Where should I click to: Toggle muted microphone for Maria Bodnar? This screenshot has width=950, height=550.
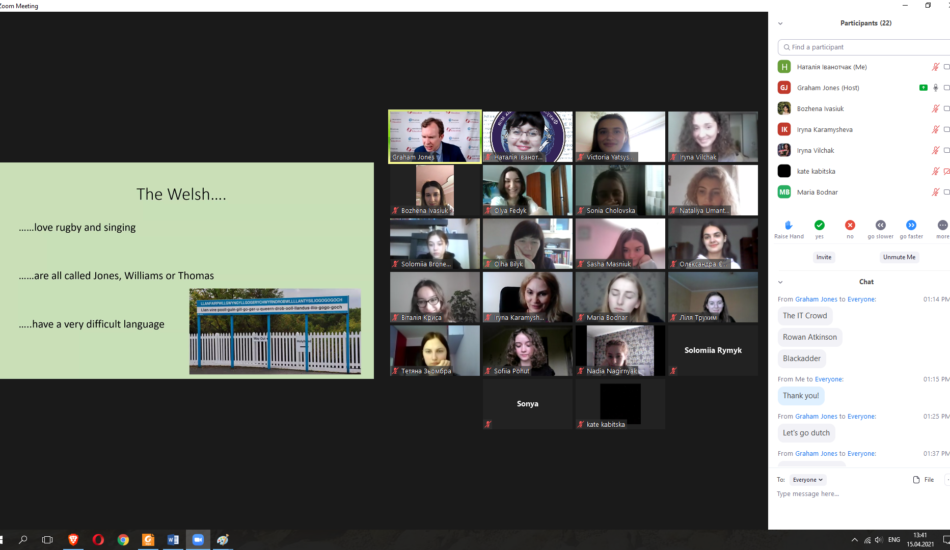935,192
